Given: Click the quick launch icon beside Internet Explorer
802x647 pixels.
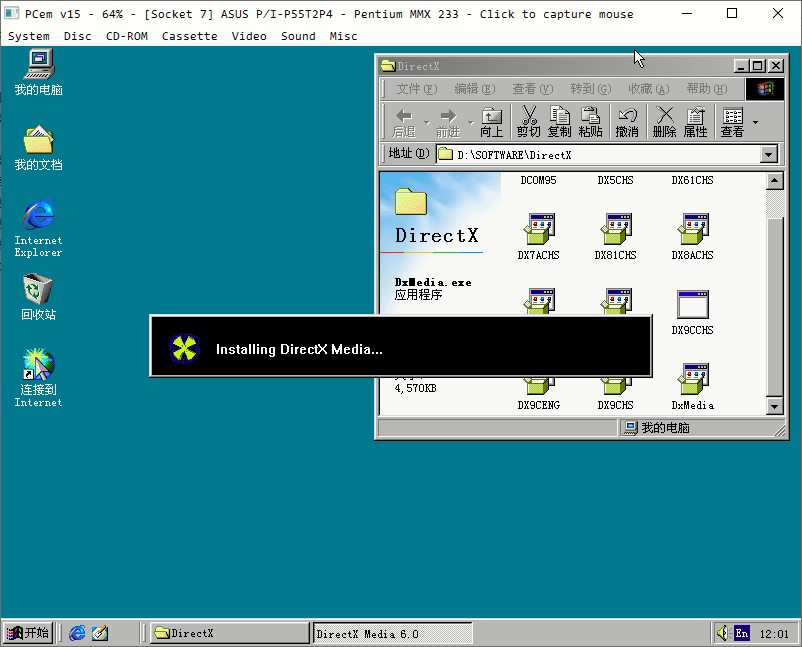Looking at the screenshot, I should pyautogui.click(x=100, y=633).
